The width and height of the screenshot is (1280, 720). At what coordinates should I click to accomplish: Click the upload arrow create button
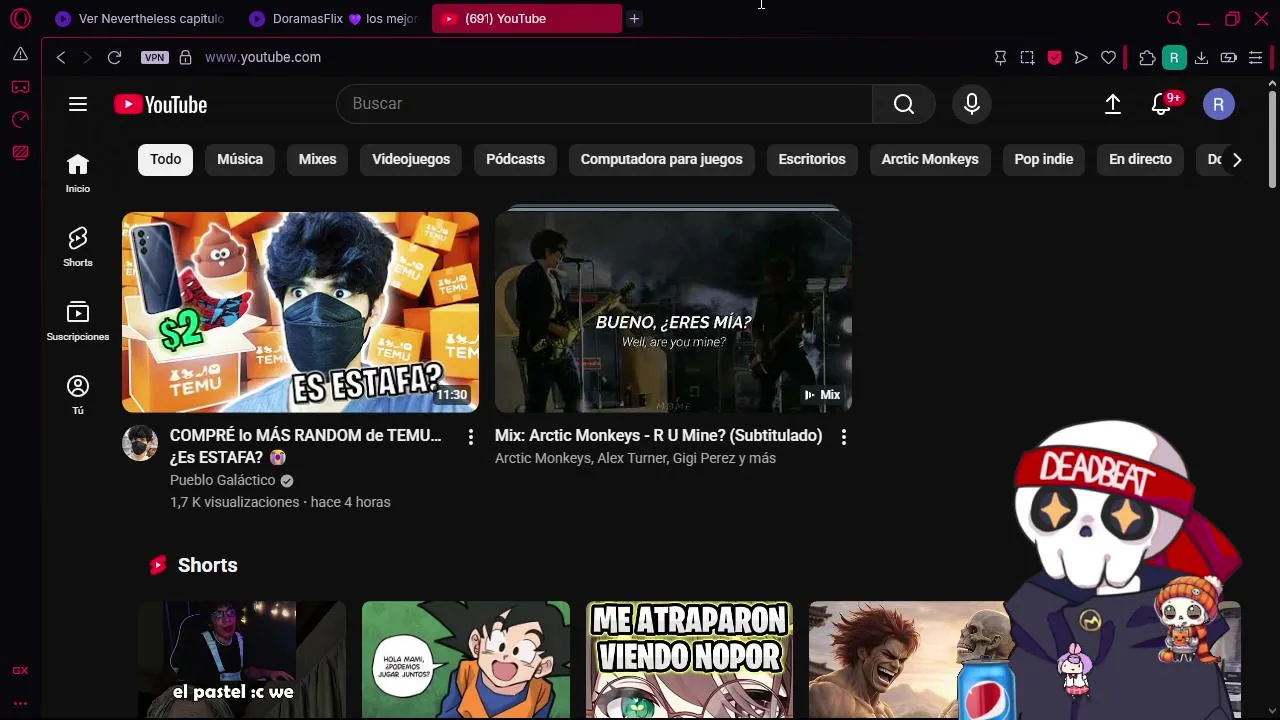[1113, 104]
